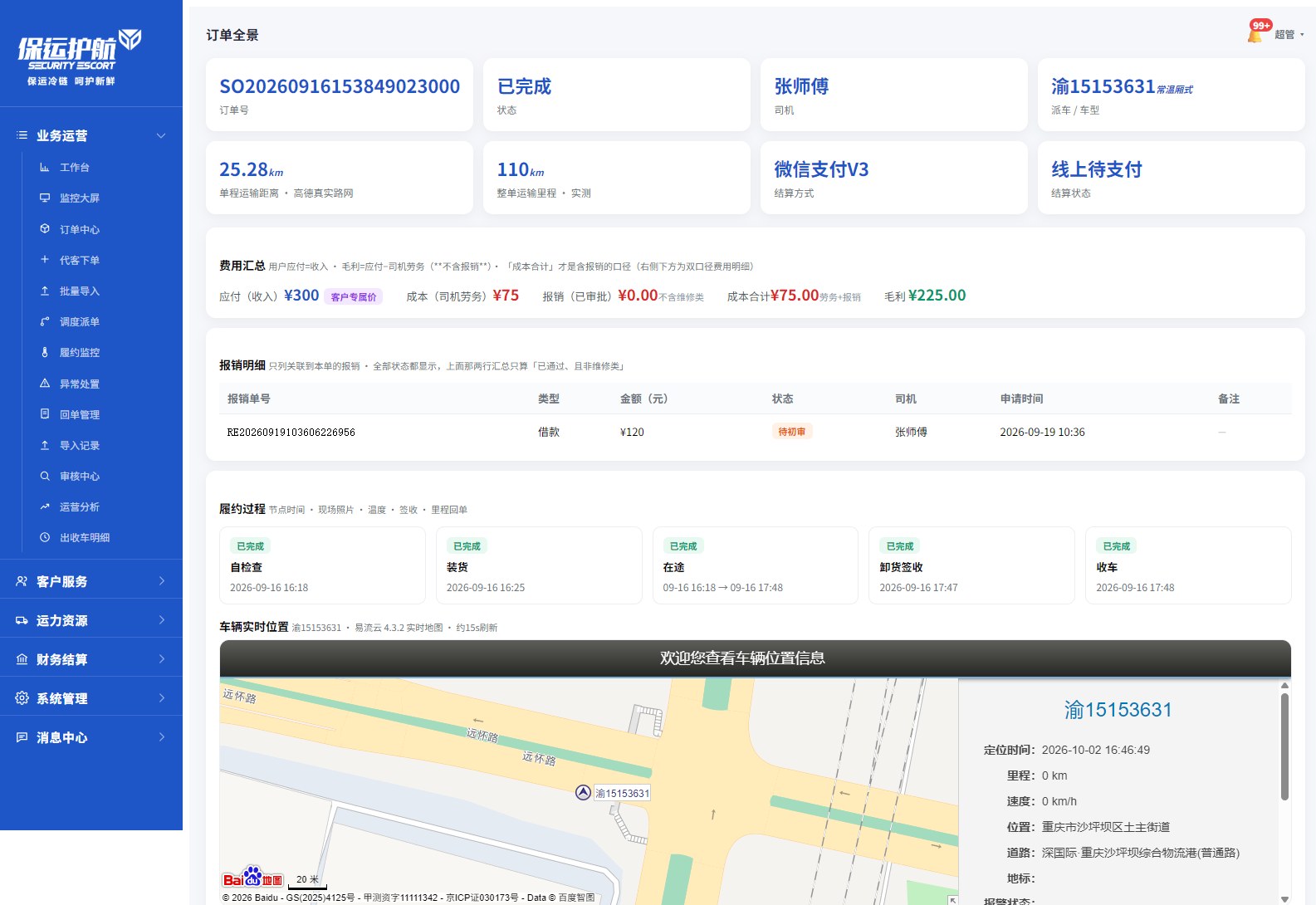1316x905 pixels.
Task: Expand the 财务结算 menu section
Action: (91, 659)
